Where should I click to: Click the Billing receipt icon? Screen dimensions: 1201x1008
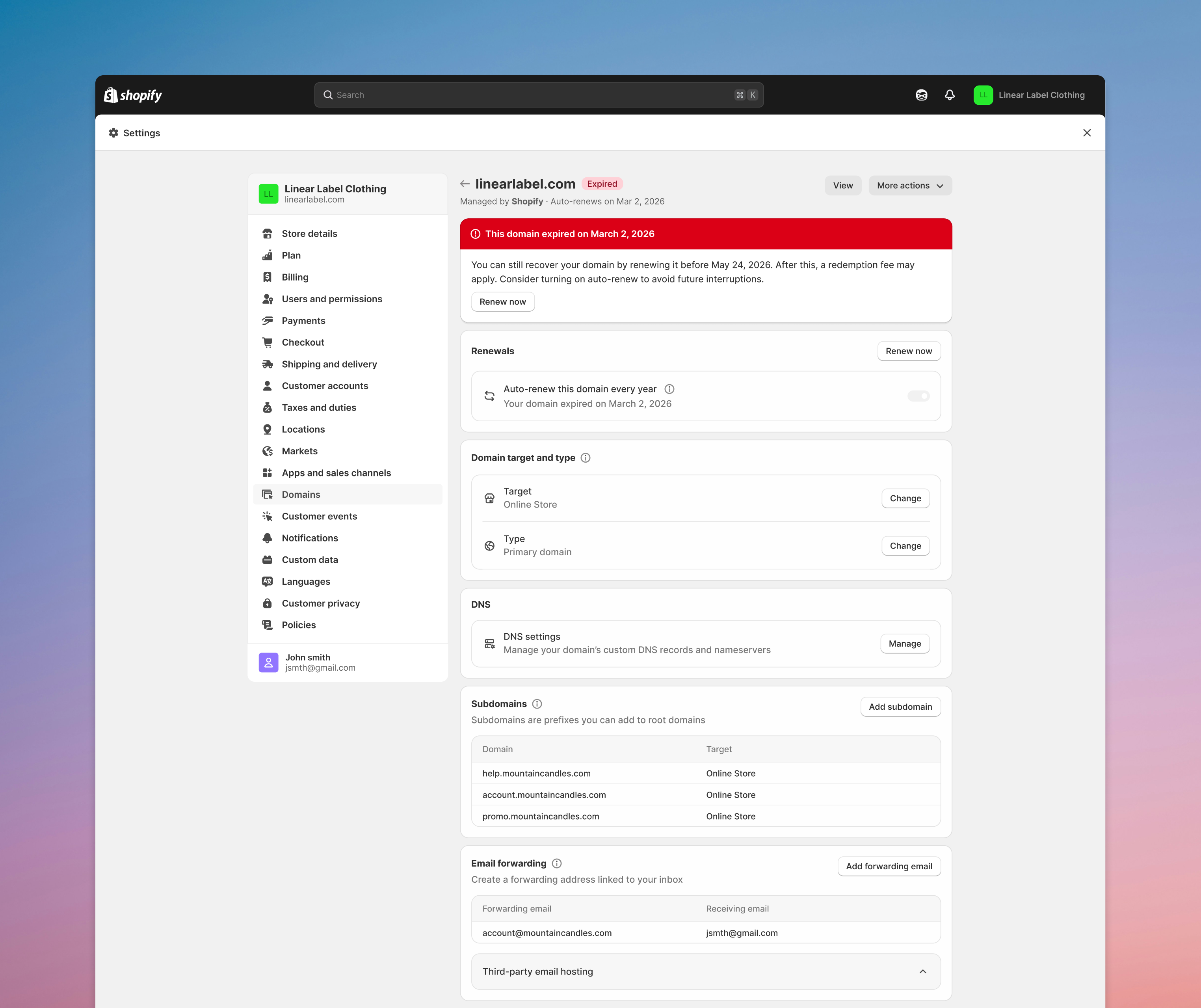tap(267, 277)
